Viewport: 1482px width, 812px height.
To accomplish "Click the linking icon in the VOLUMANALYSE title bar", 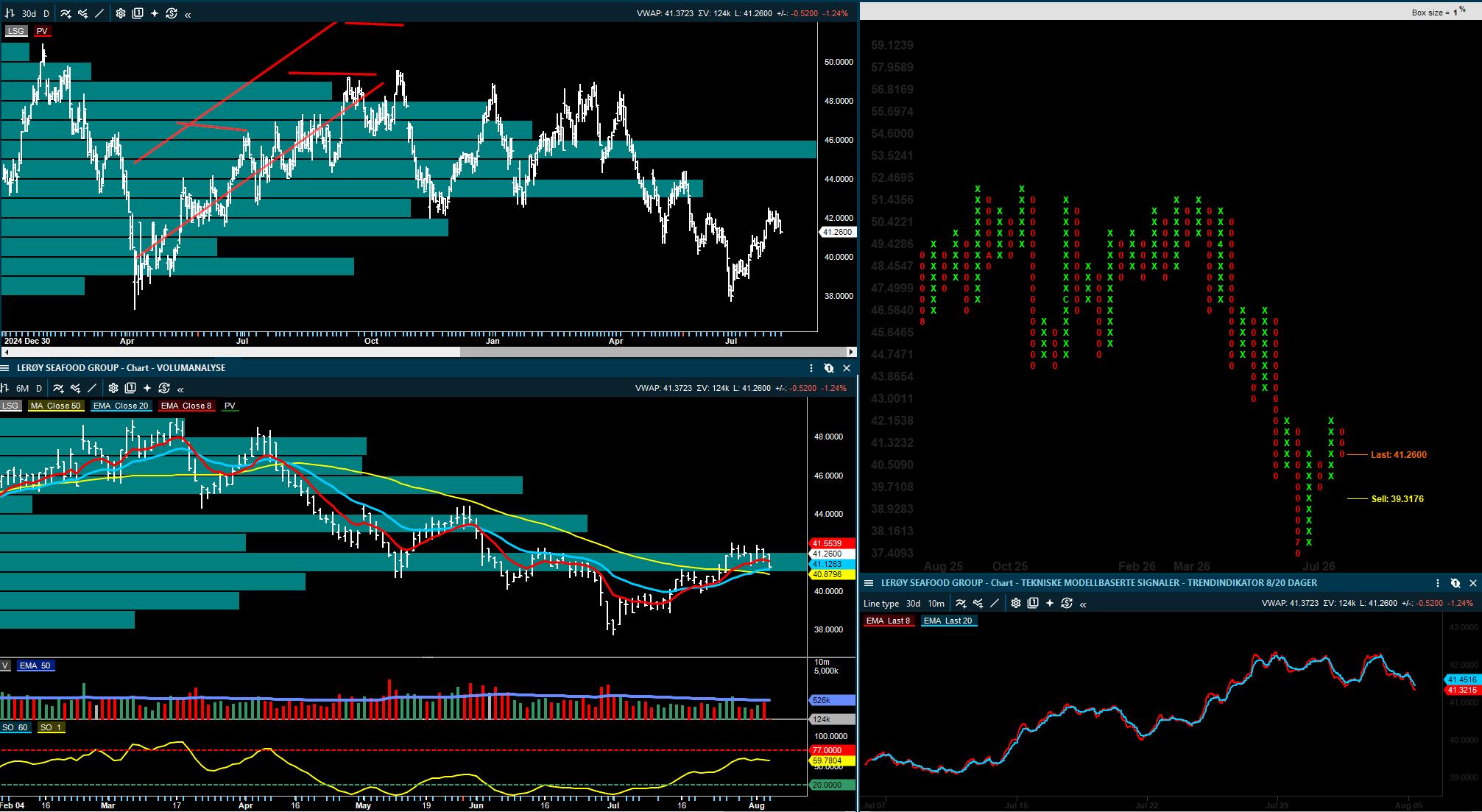I will [829, 368].
